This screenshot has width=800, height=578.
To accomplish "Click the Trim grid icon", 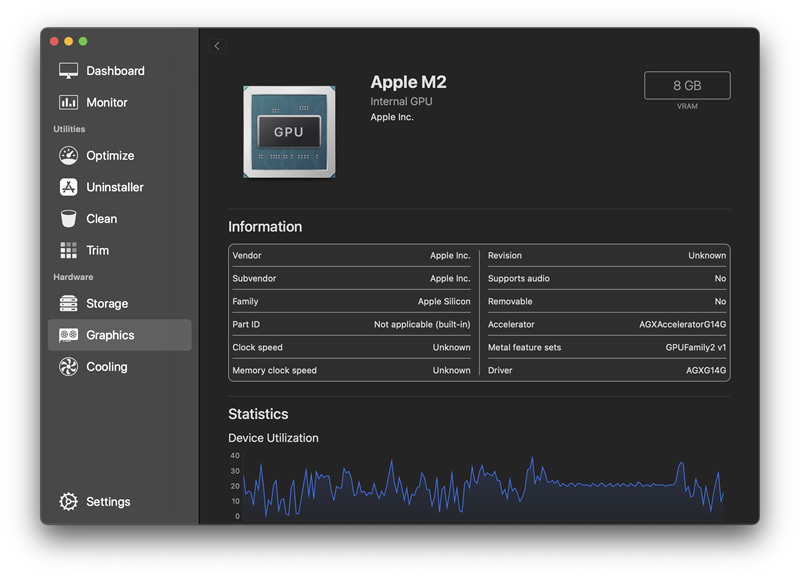I will [x=68, y=250].
